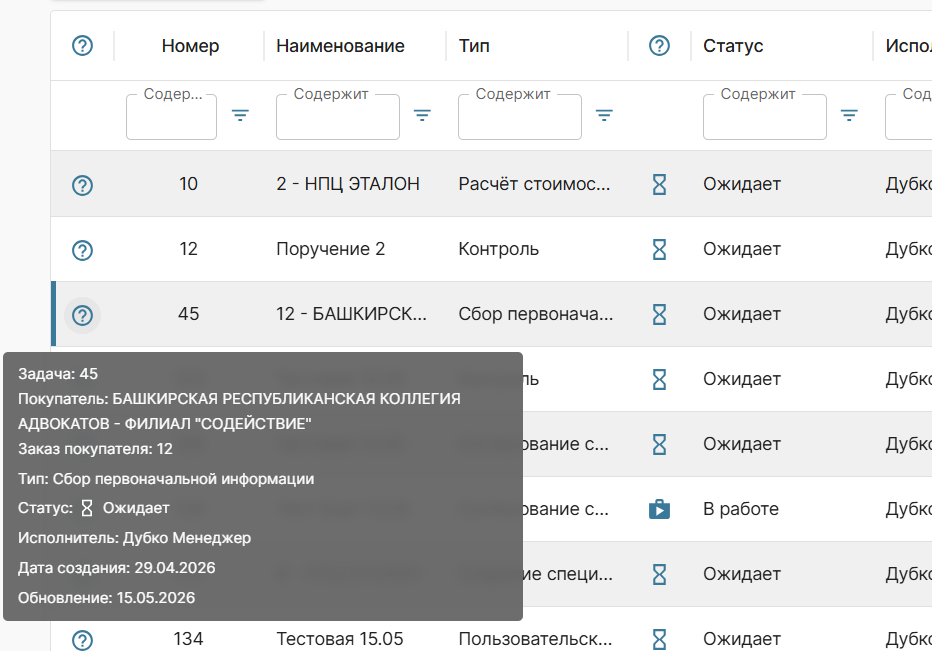The image size is (932, 651).
Task: Click the help icon in row 10
Action: [x=82, y=185]
